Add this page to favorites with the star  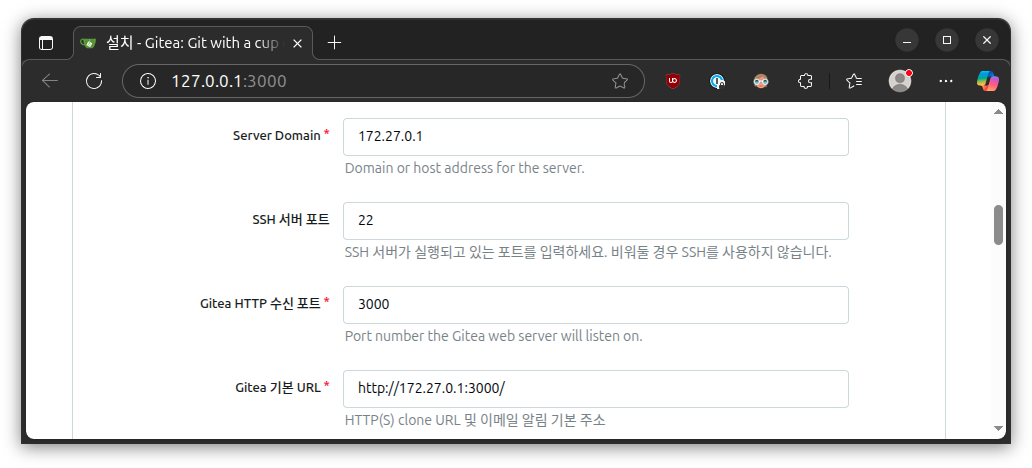click(x=619, y=81)
